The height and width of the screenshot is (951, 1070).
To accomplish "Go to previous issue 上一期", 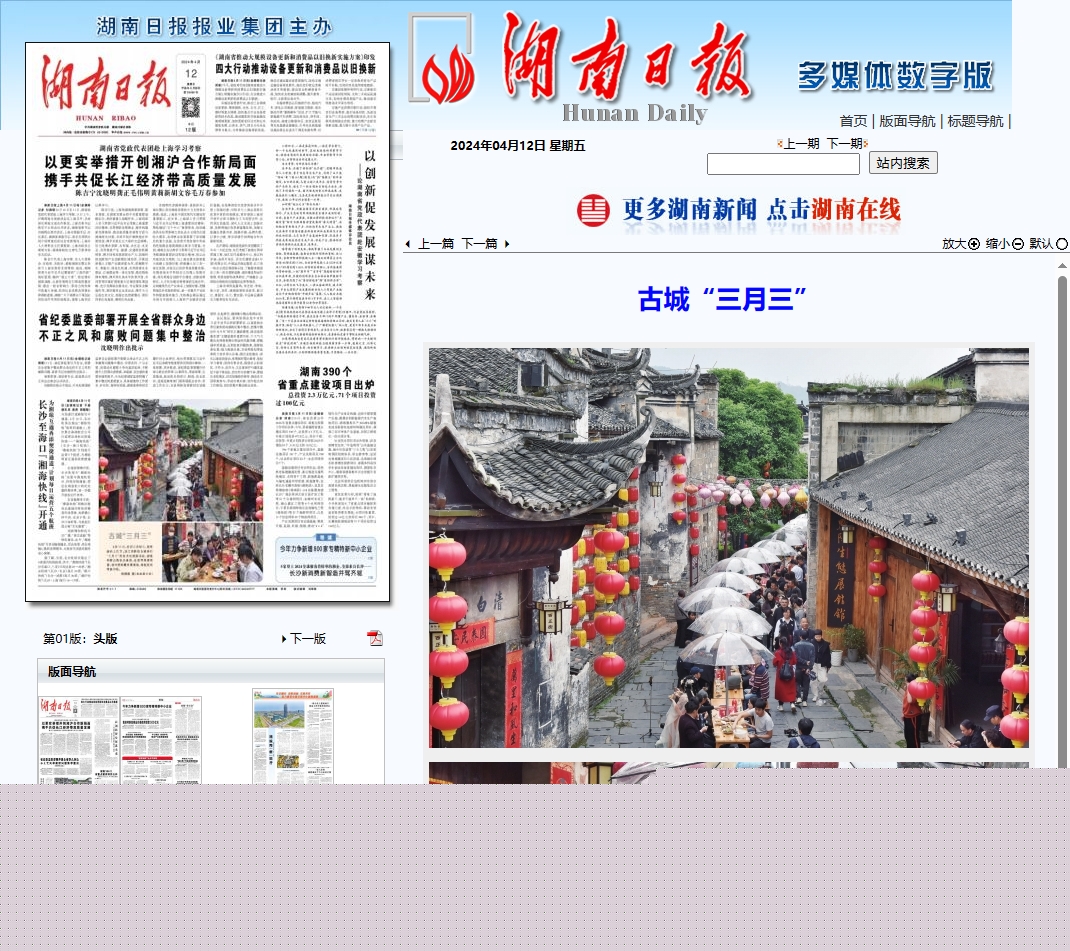I will pyautogui.click(x=800, y=144).
